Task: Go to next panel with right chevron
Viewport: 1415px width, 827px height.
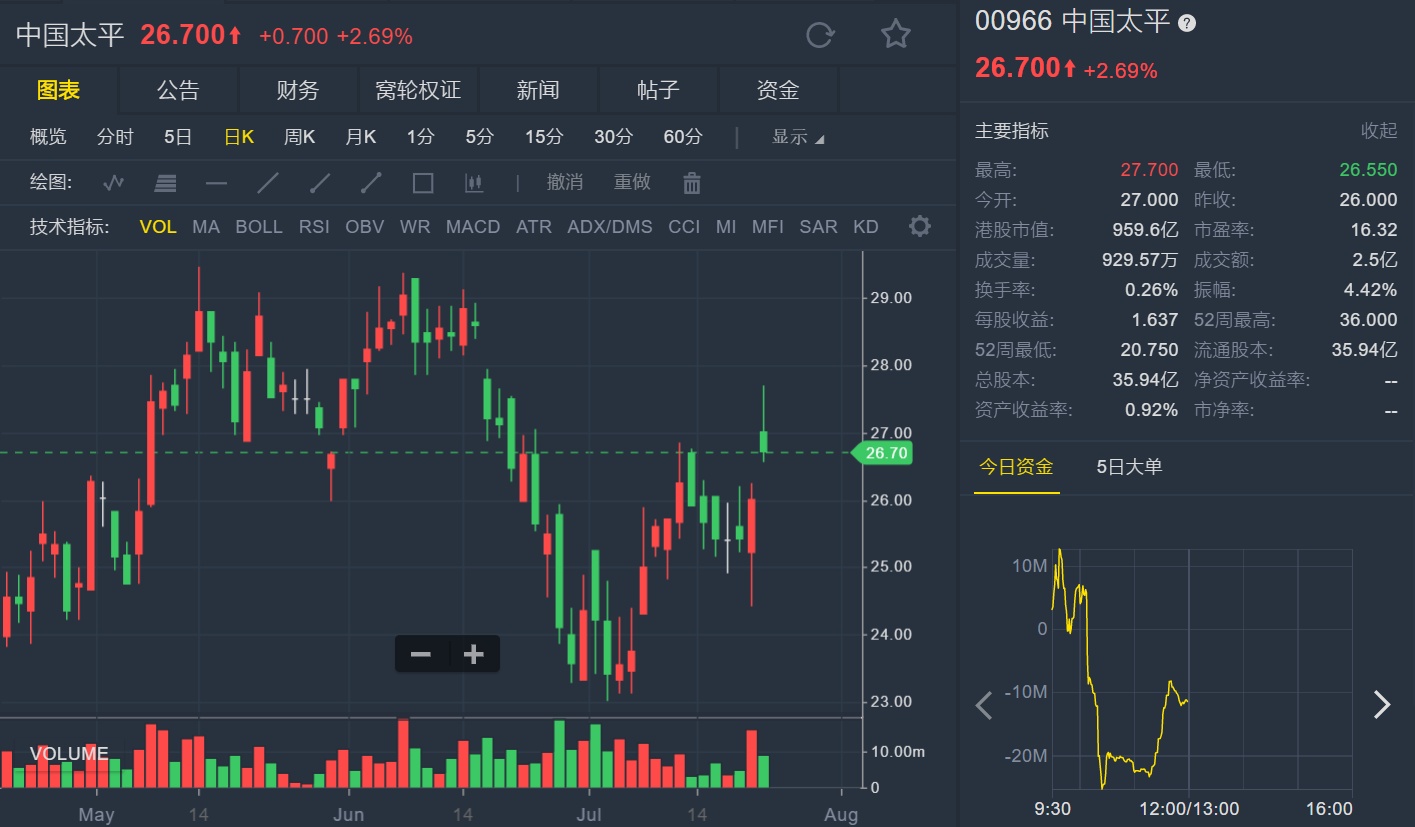Action: point(1381,705)
